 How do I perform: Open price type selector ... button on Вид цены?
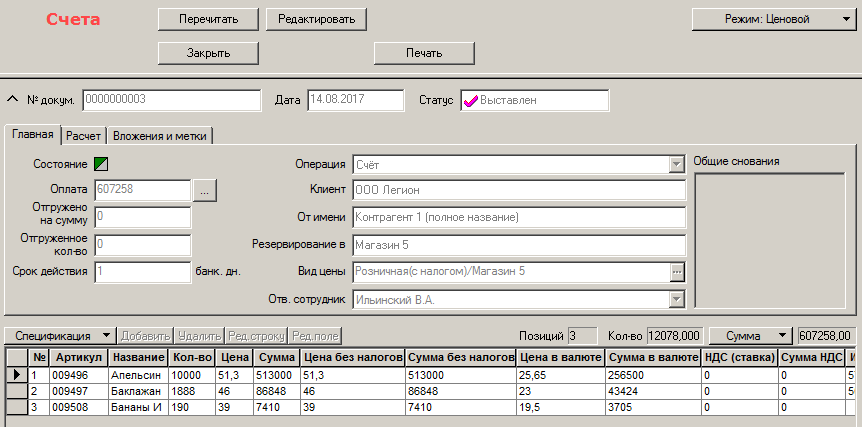[676, 271]
